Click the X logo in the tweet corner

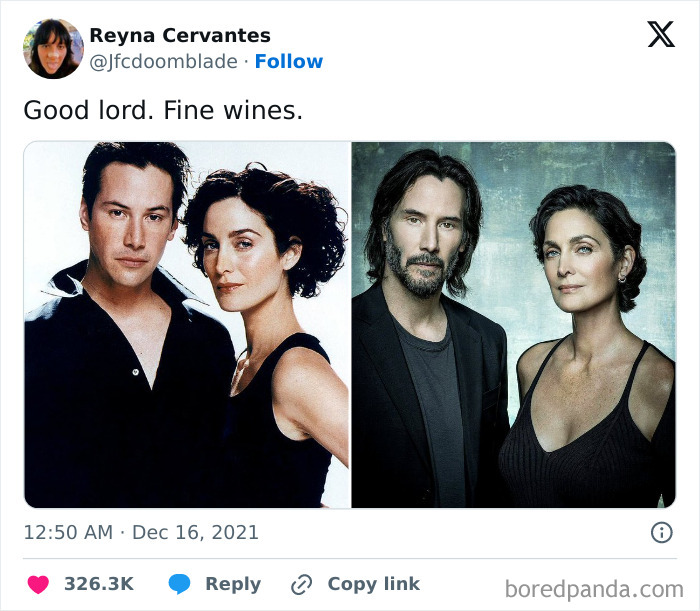pyautogui.click(x=660, y=36)
